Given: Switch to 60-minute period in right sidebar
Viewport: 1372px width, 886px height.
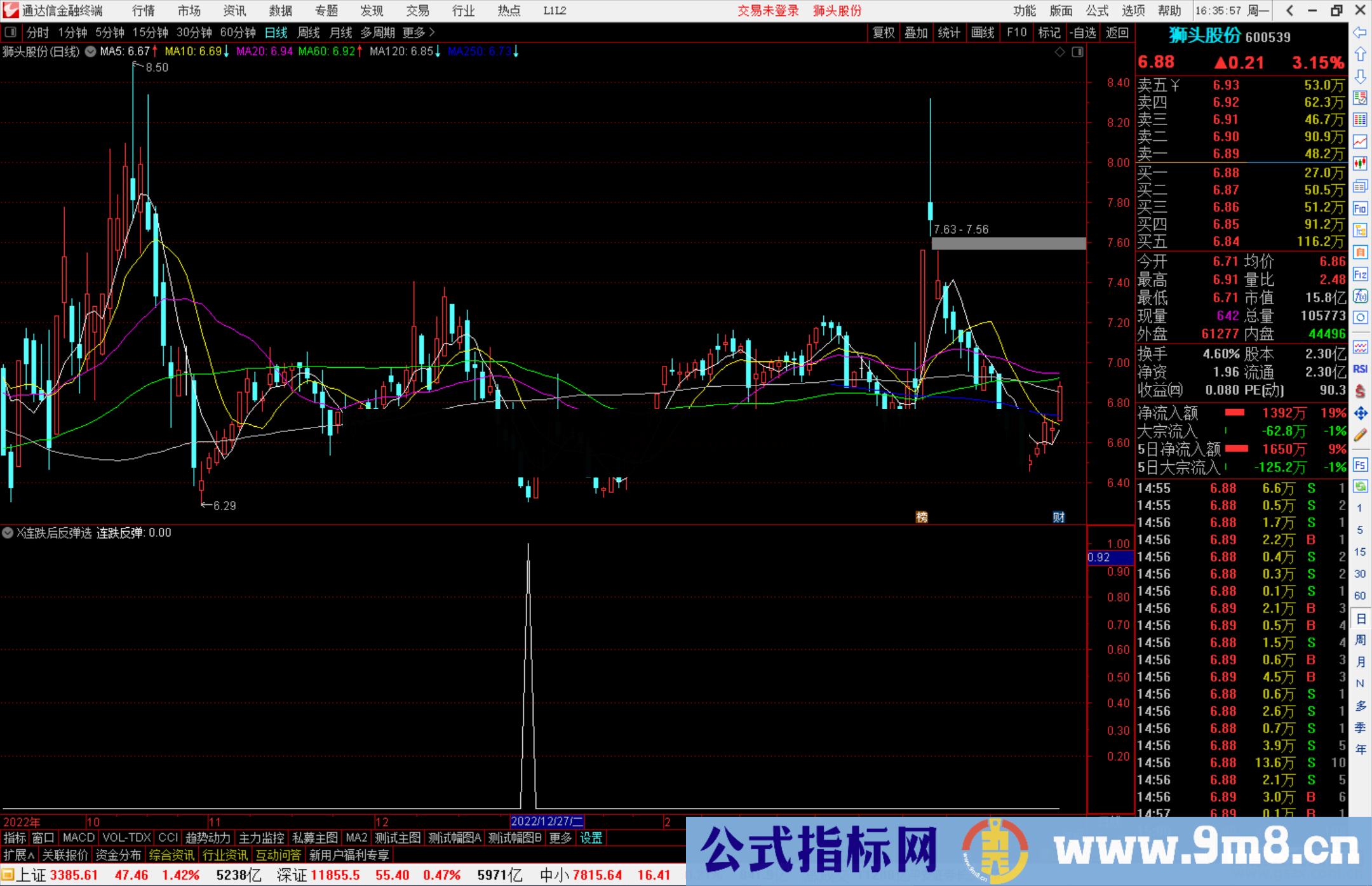Looking at the screenshot, I should 1359,596.
